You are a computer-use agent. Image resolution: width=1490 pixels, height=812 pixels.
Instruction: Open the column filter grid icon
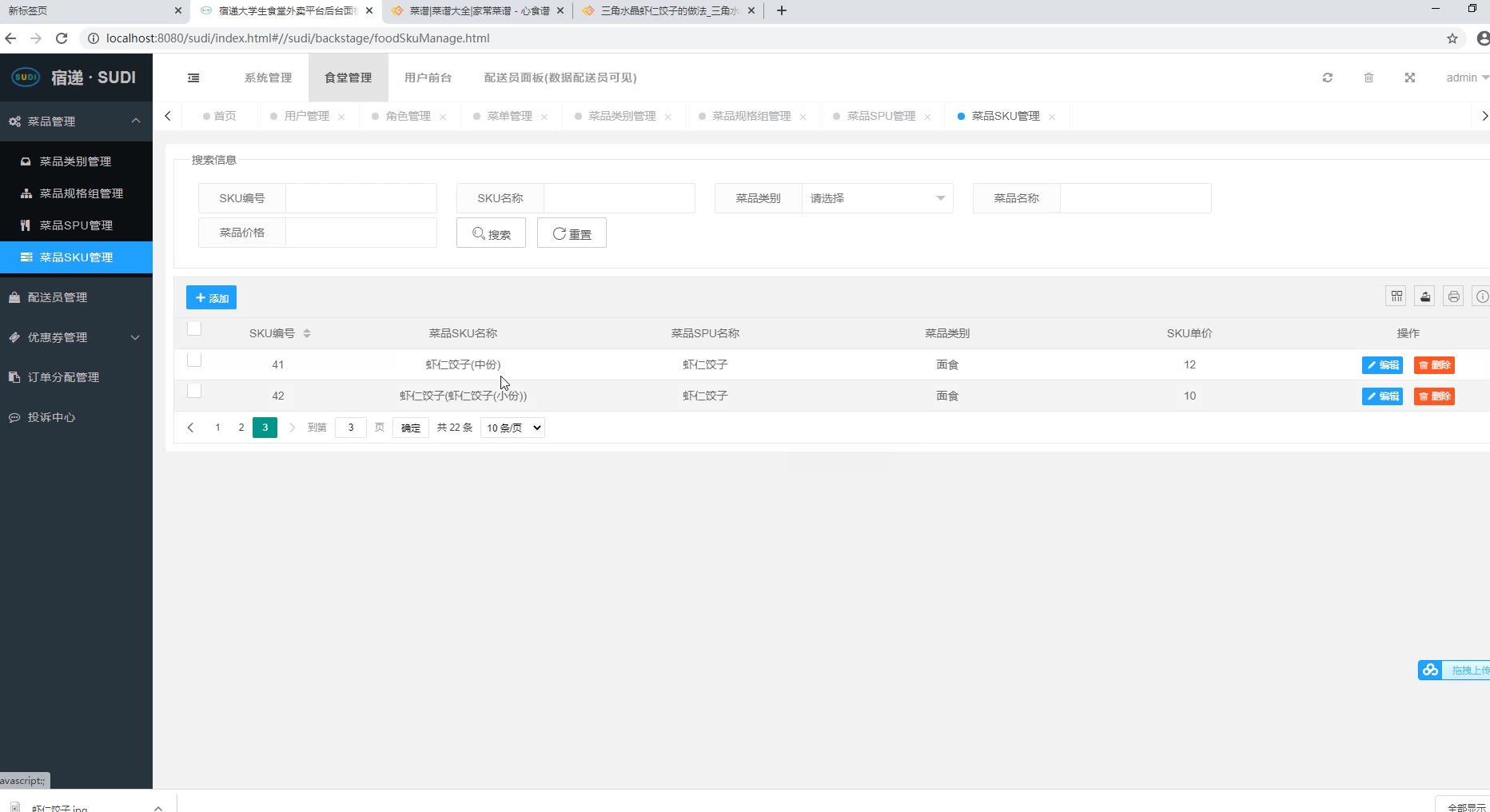coord(1396,297)
